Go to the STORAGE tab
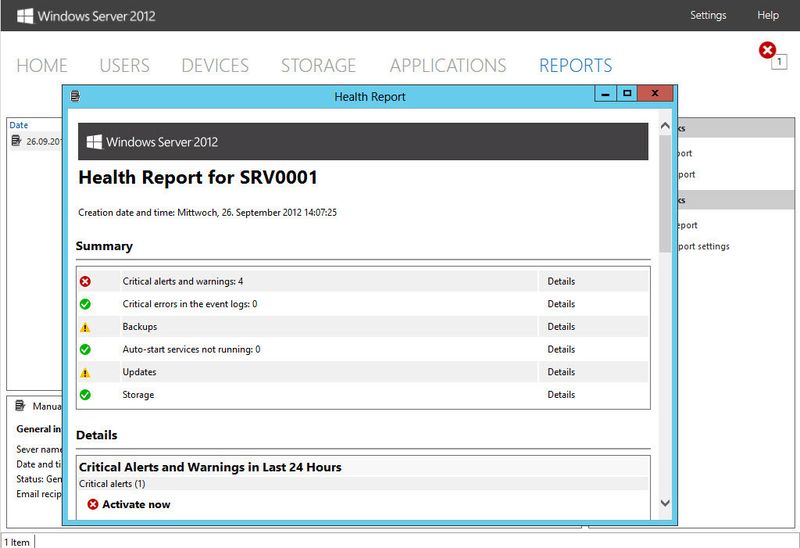 click(318, 66)
